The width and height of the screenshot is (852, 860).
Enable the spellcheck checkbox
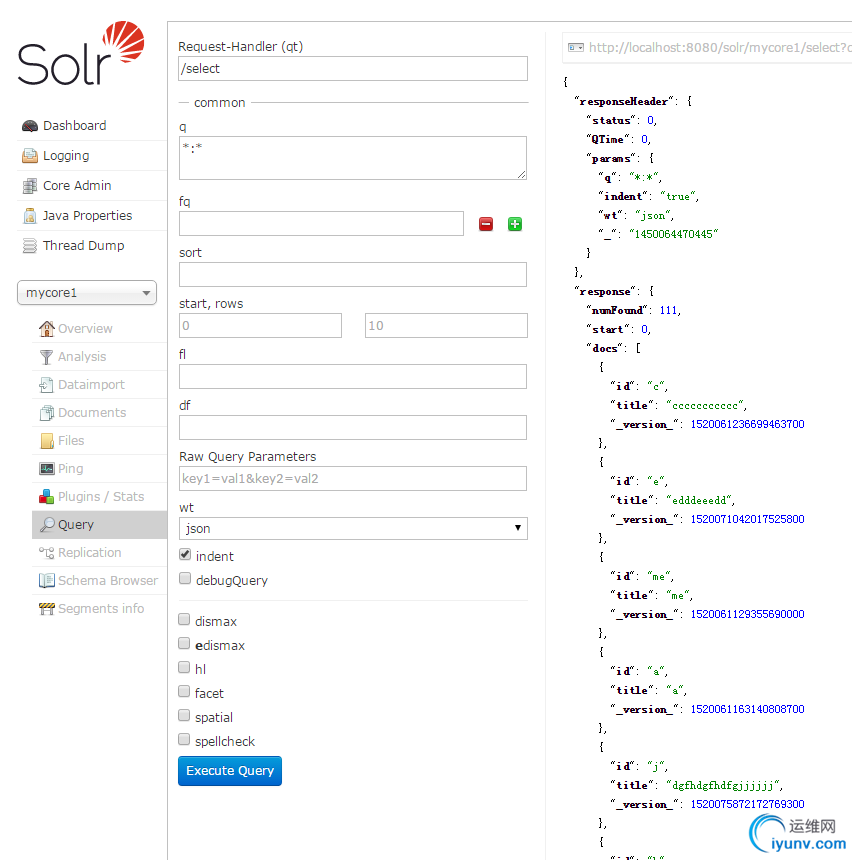184,740
